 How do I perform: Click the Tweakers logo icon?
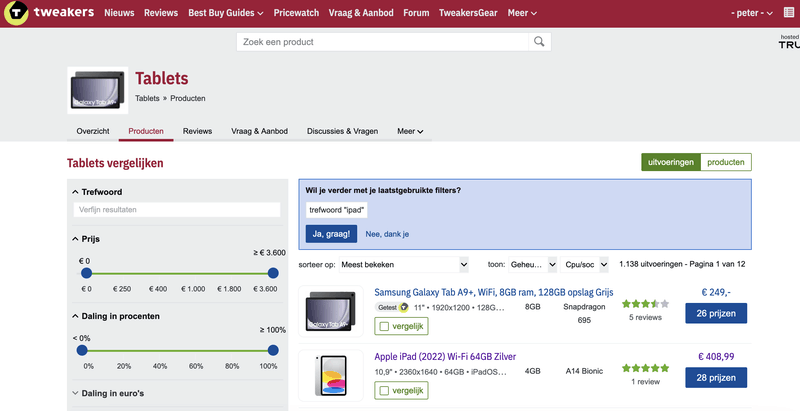point(16,13)
